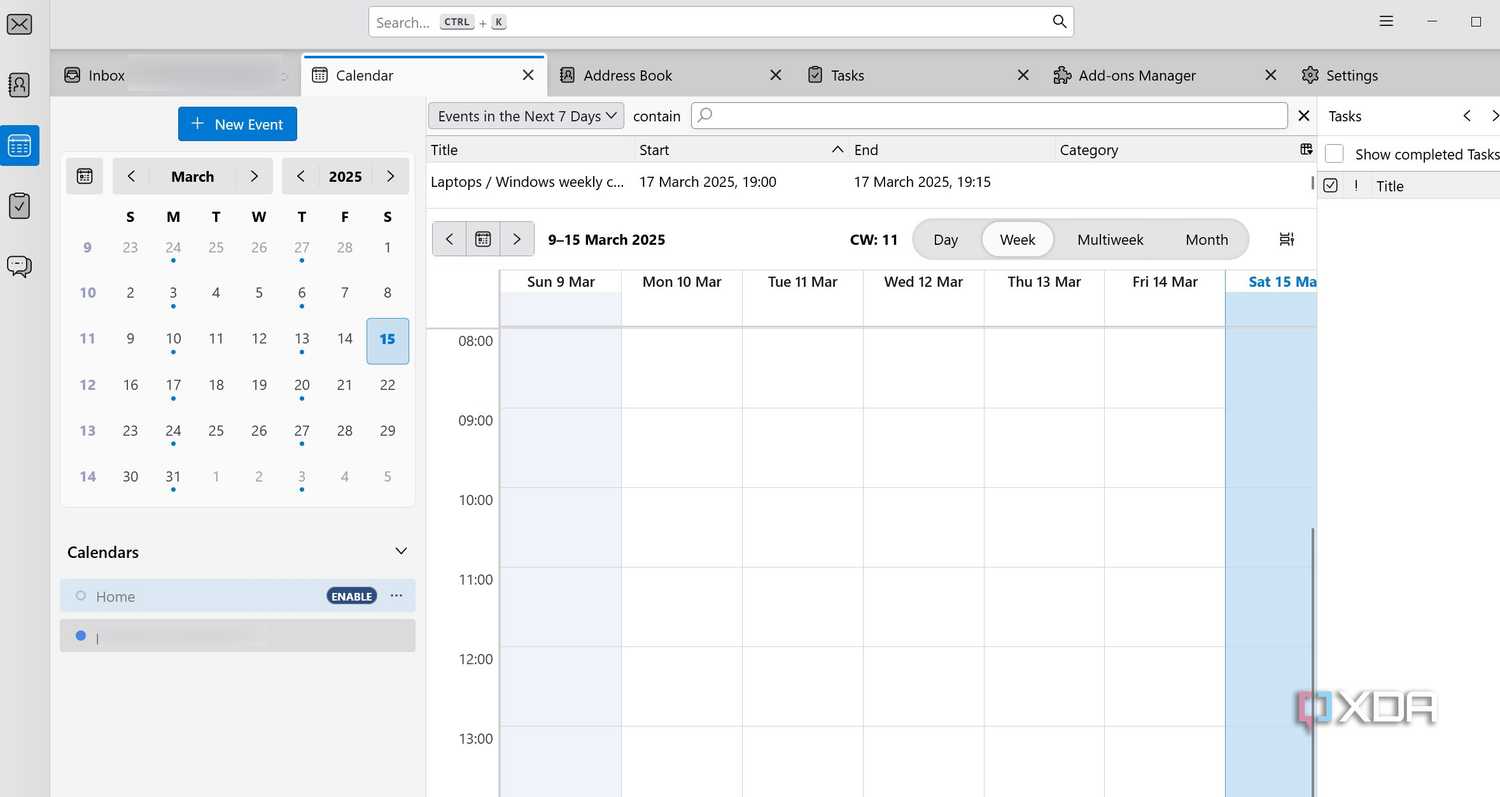Open Tasks space from the sidebar
Screen dimensions: 1500x797
click(19, 206)
